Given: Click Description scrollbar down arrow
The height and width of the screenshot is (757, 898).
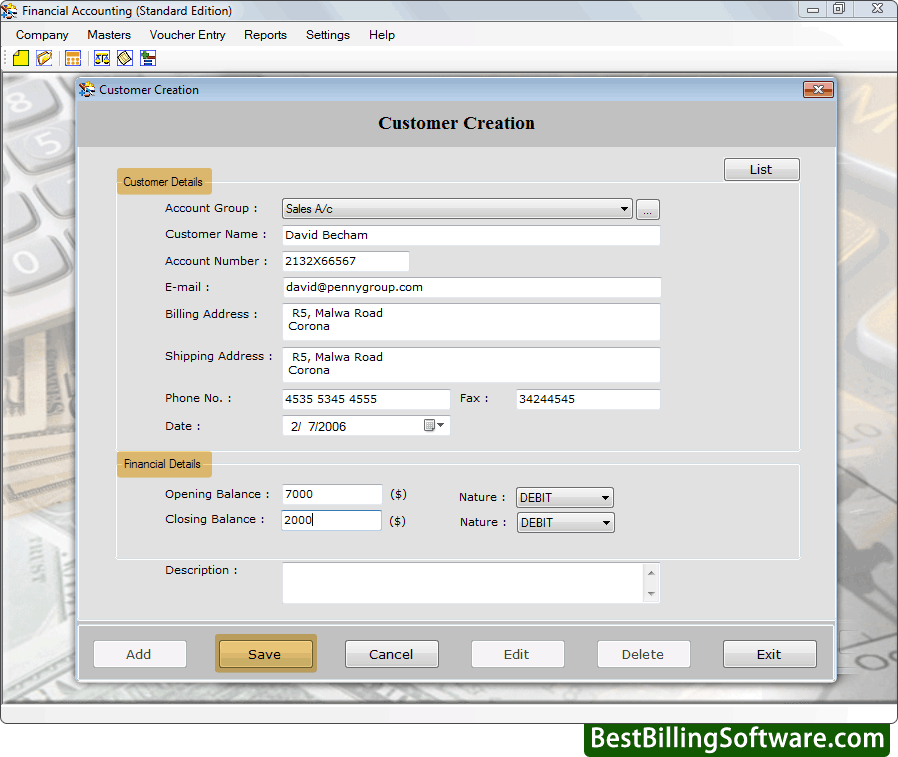Looking at the screenshot, I should point(651,593).
